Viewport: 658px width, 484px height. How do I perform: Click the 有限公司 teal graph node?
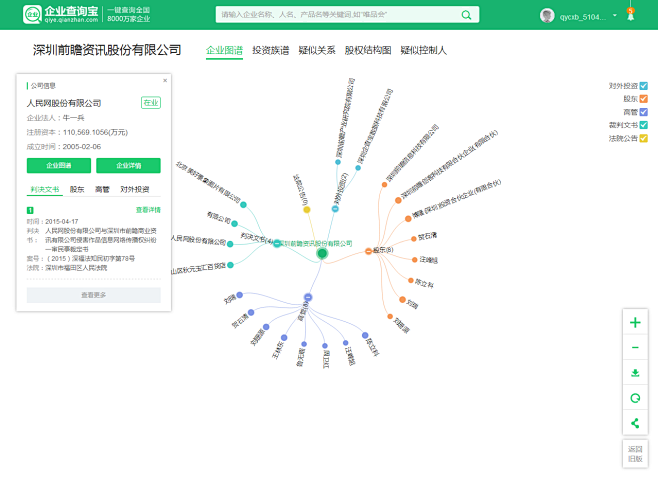[x=235, y=224]
